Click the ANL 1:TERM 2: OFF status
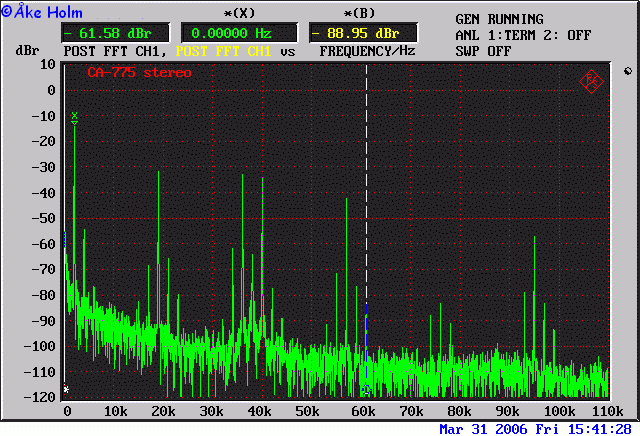Image resolution: width=640 pixels, height=436 pixels. [523, 35]
